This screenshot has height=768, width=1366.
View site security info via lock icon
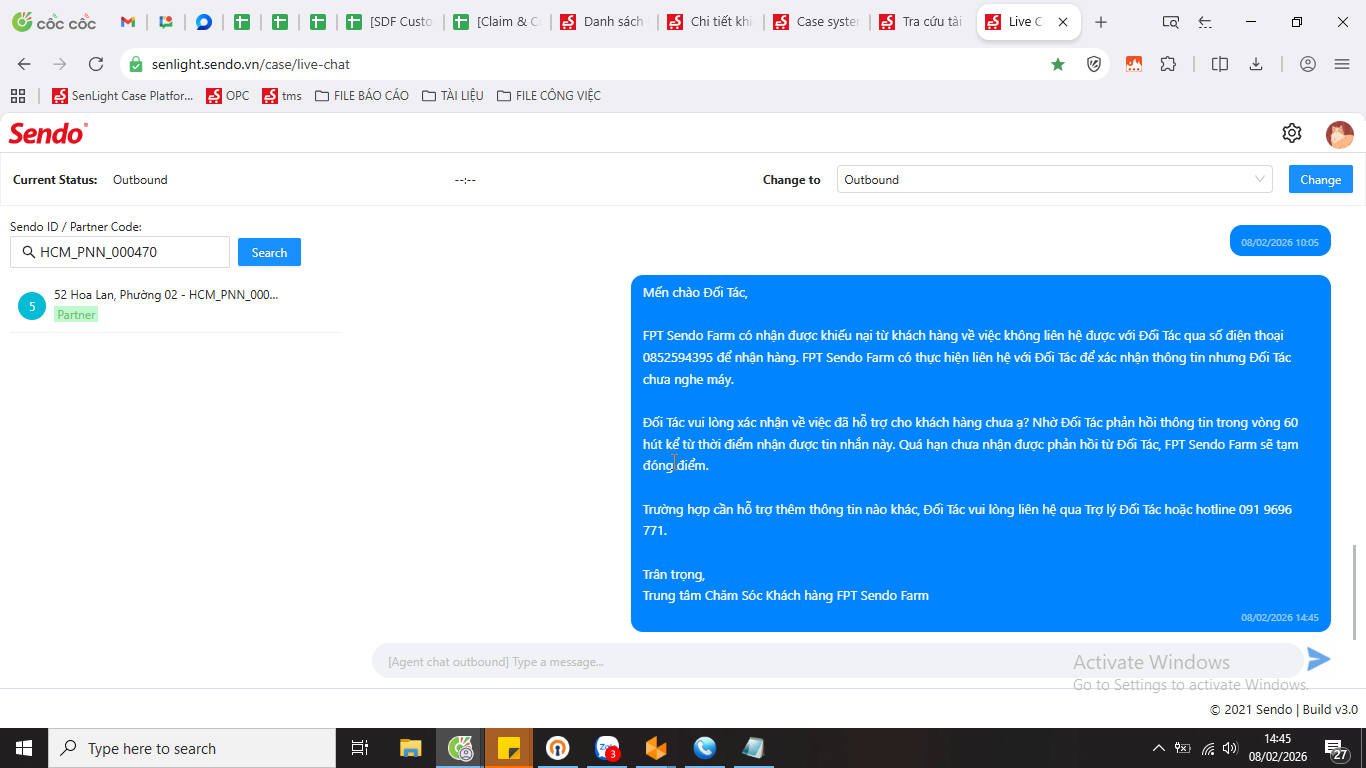coord(136,64)
